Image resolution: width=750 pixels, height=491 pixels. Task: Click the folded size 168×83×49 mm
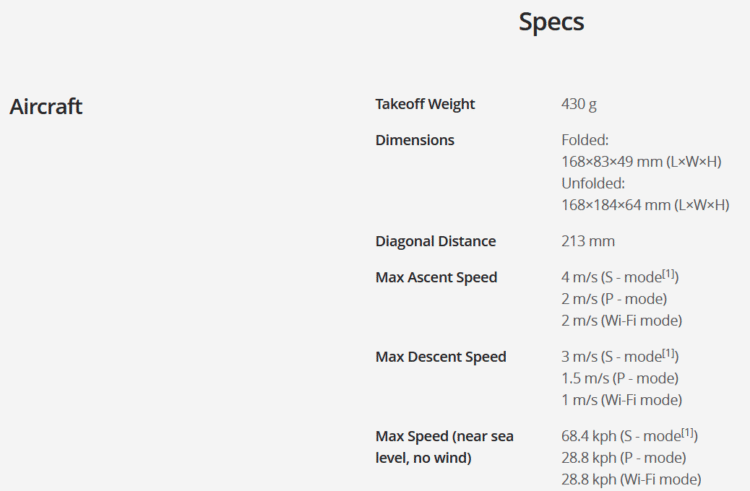(641, 162)
